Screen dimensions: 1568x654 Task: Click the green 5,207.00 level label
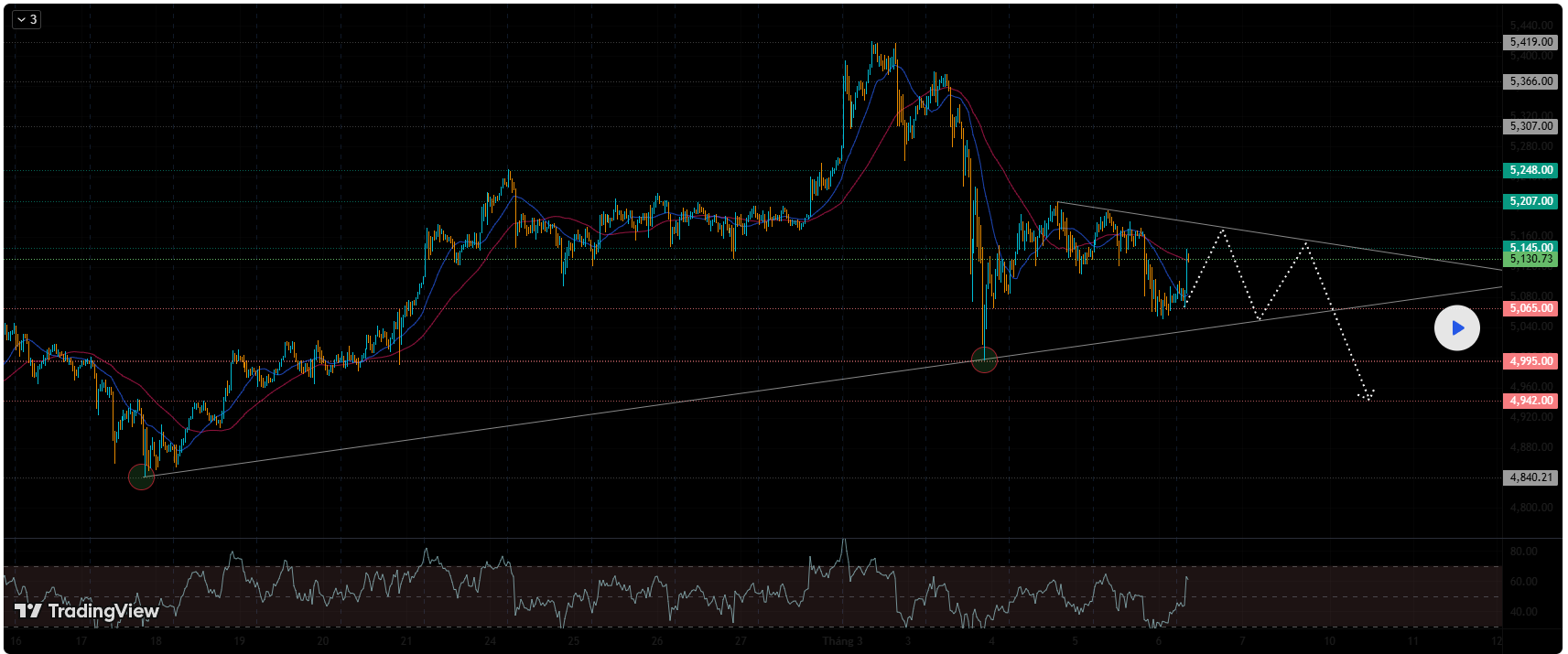(x=1530, y=201)
